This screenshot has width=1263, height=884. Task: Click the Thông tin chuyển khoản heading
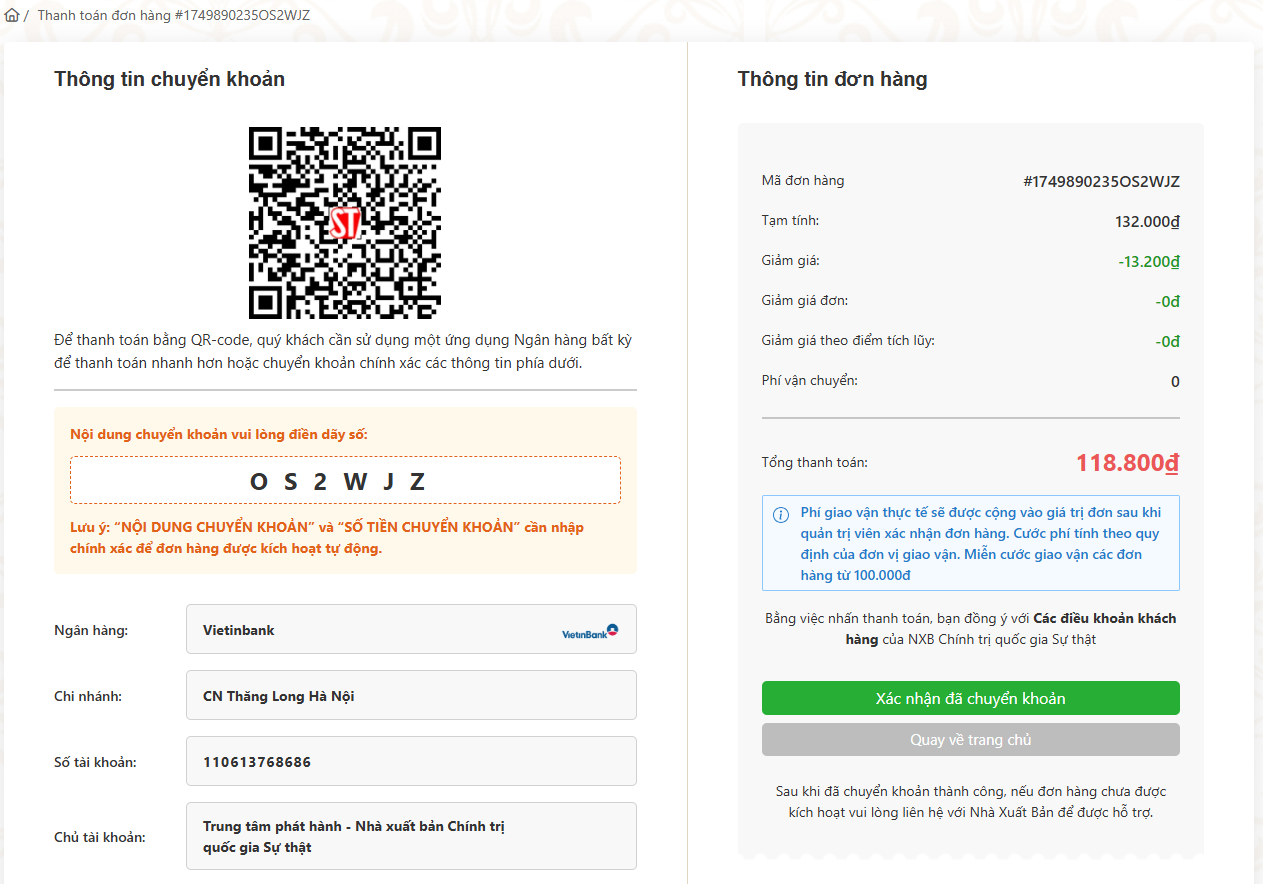coord(169,79)
